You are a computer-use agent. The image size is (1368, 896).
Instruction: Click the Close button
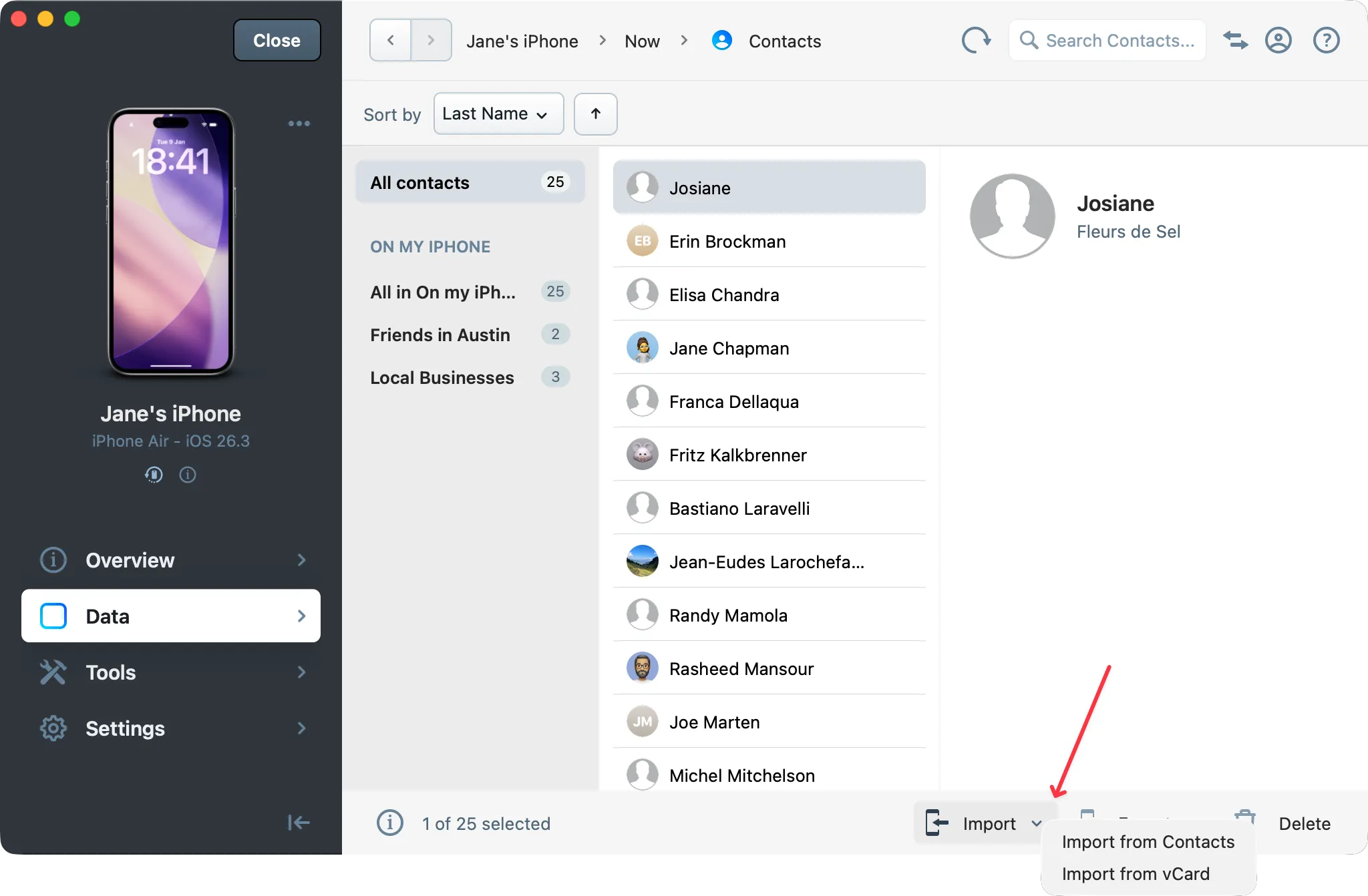[277, 40]
